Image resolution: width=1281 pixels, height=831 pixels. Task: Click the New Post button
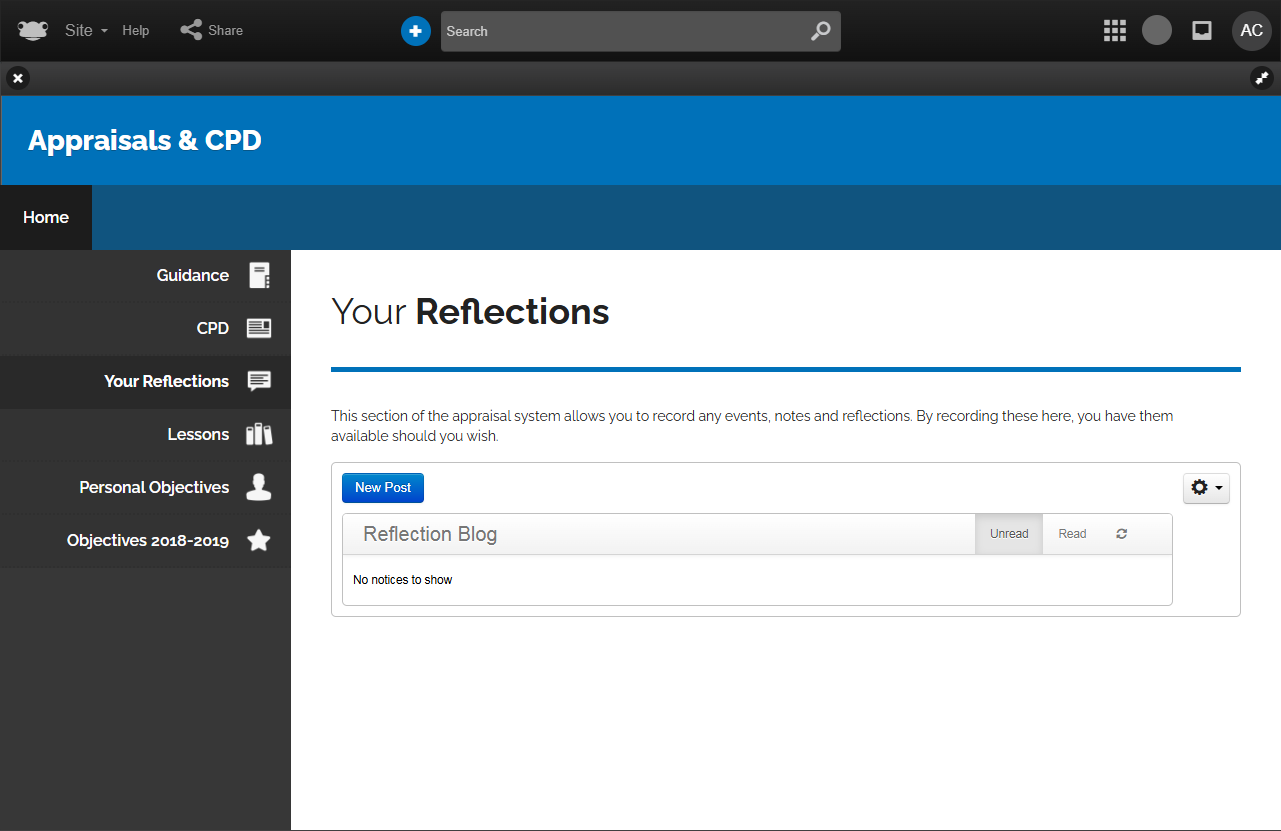[x=383, y=487]
